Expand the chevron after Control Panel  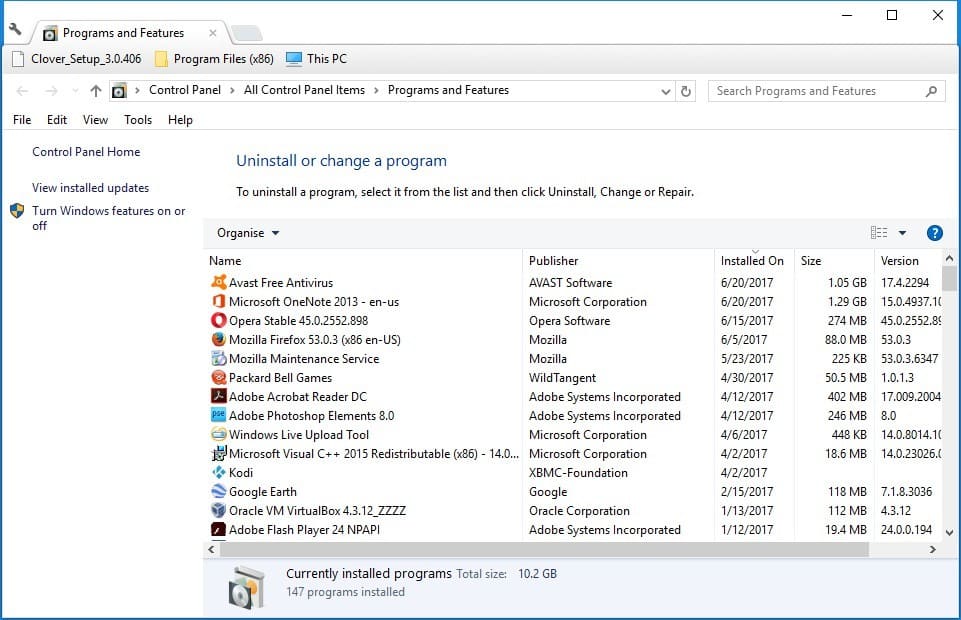(x=232, y=90)
